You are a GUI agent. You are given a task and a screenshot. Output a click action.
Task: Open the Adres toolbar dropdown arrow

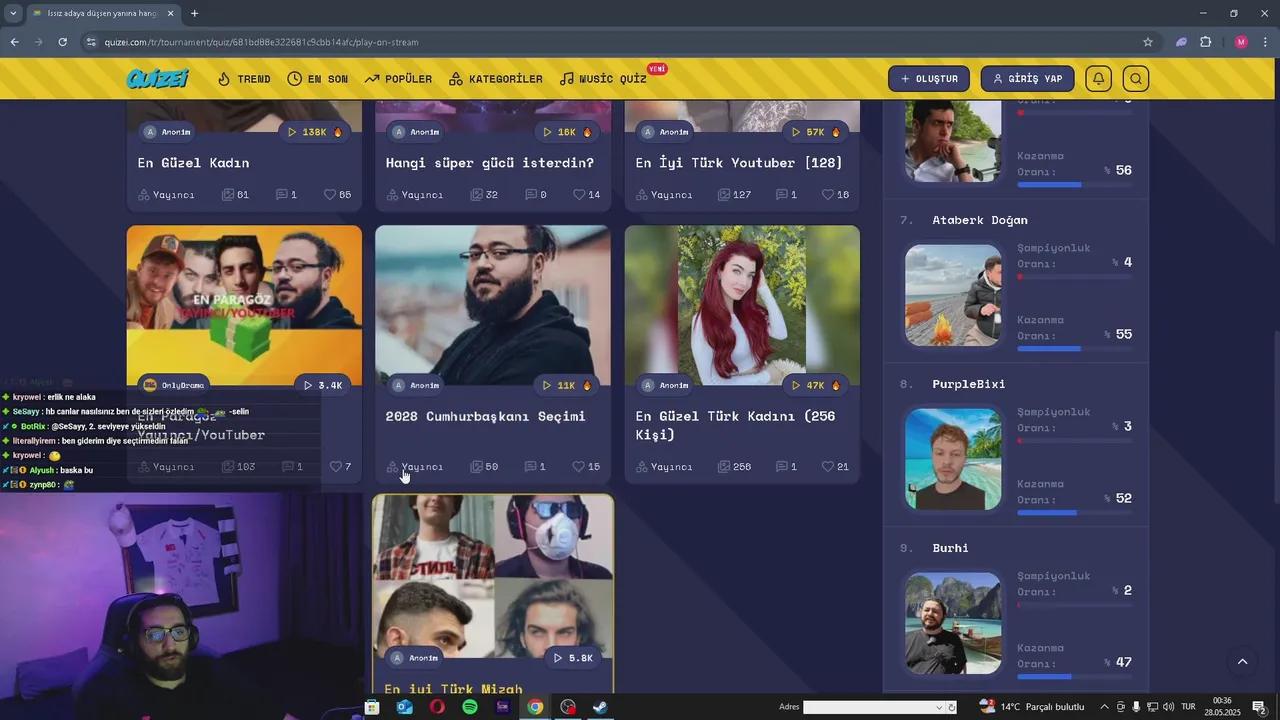(939, 707)
